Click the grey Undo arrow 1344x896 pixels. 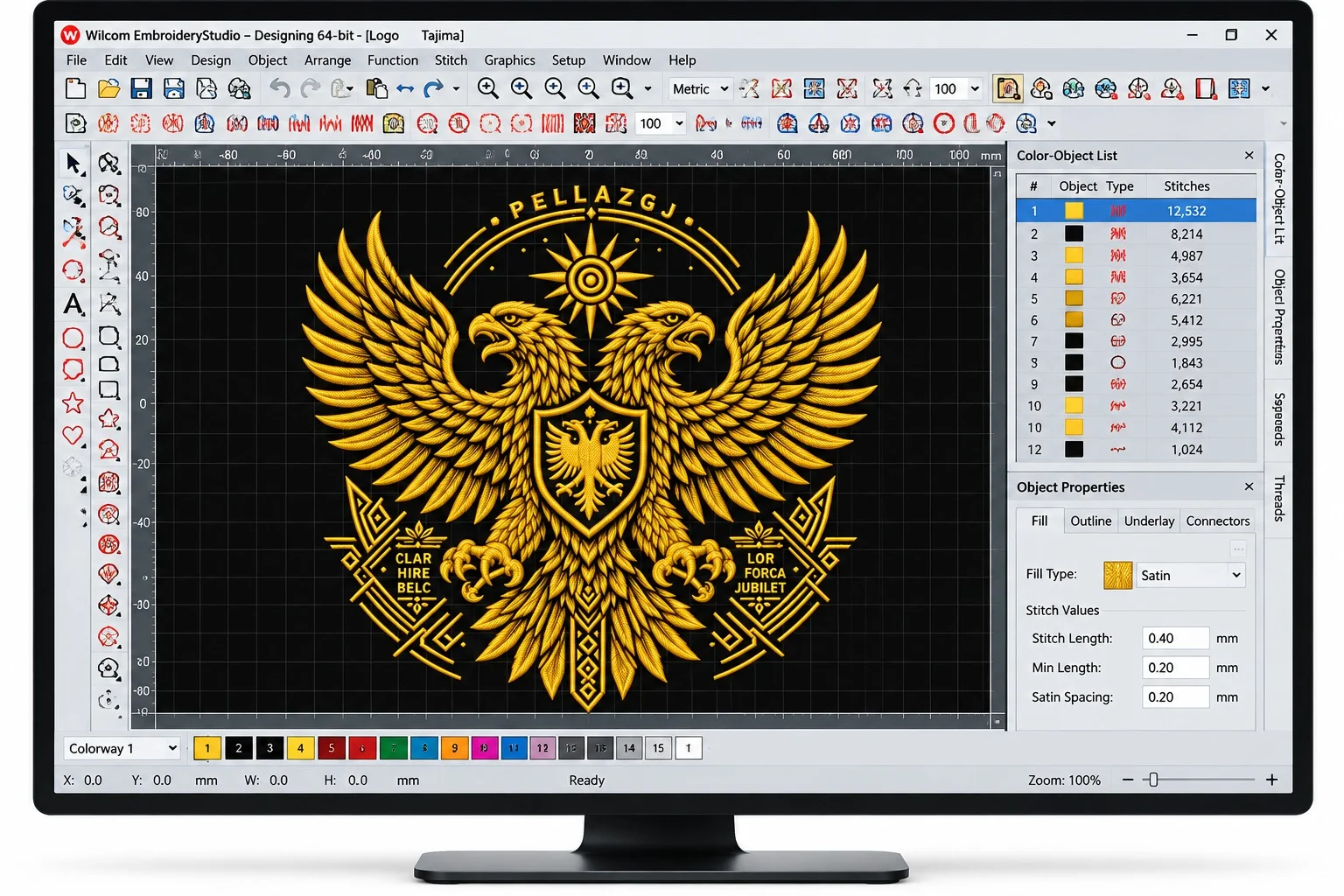(x=280, y=88)
